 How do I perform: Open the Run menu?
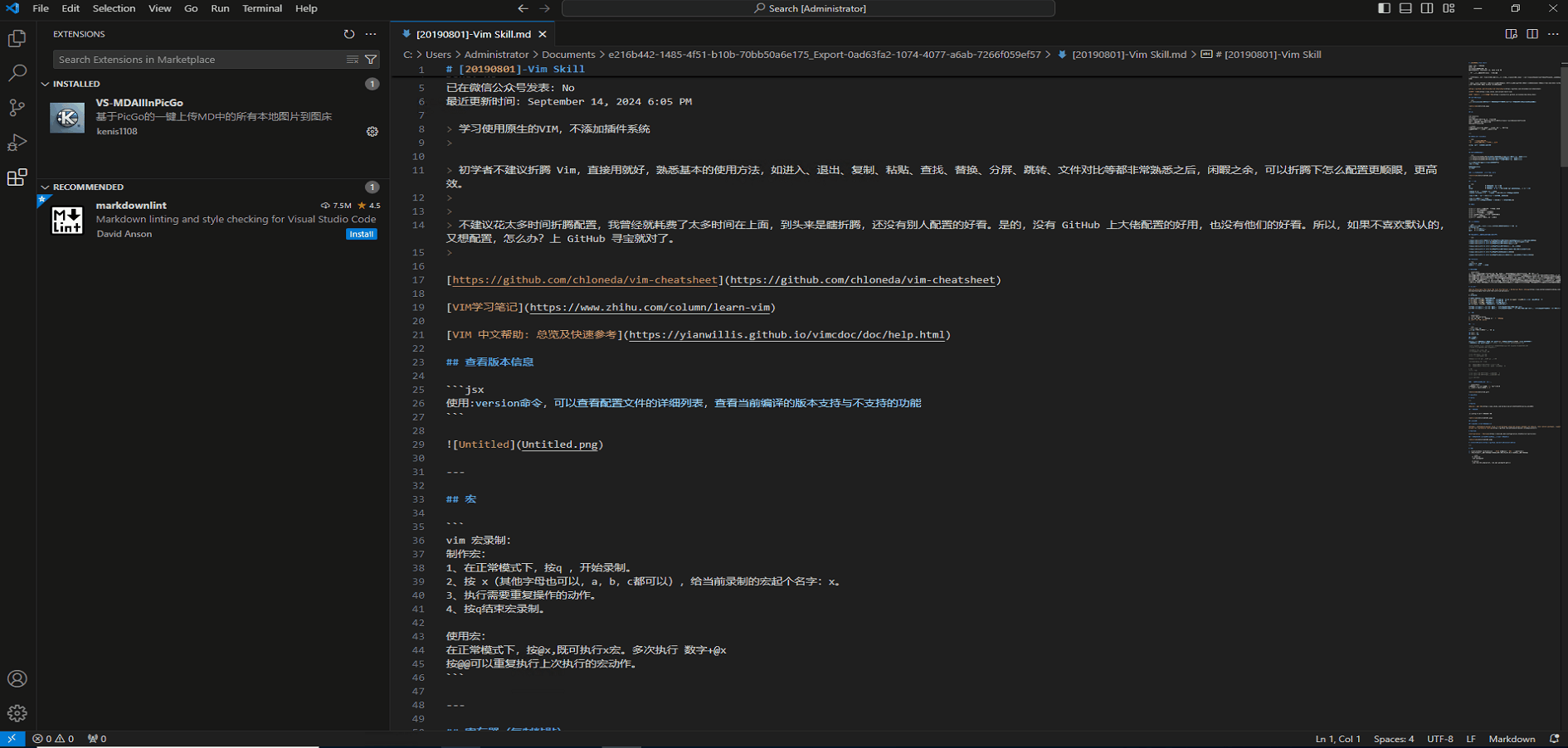coord(220,8)
